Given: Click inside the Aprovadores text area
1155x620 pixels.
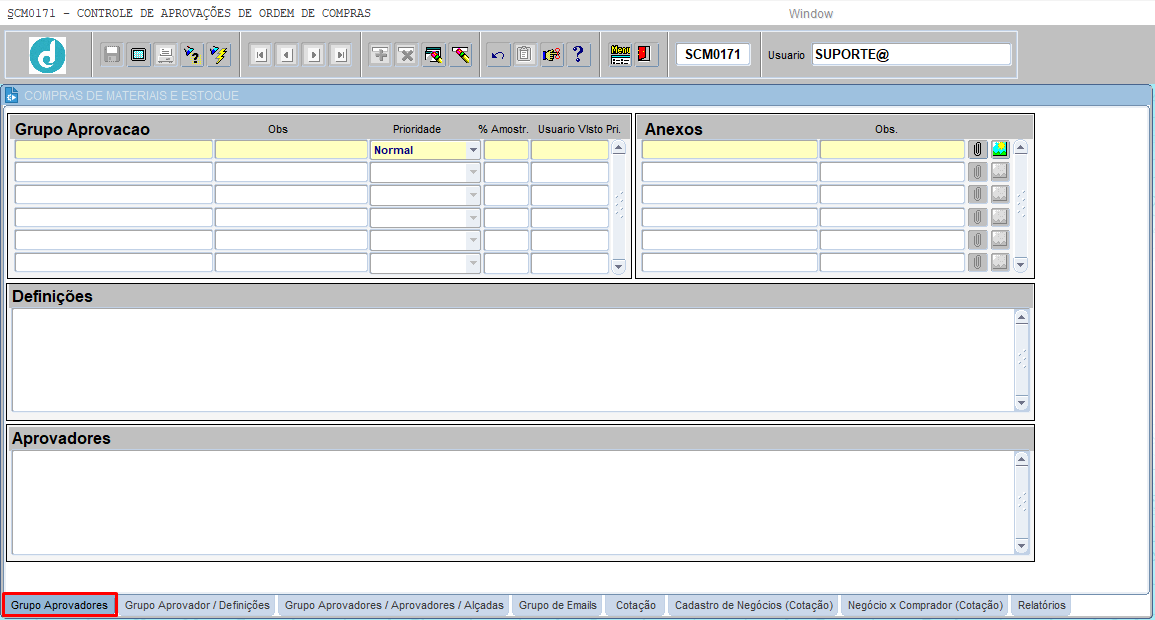Looking at the screenshot, I should point(513,502).
